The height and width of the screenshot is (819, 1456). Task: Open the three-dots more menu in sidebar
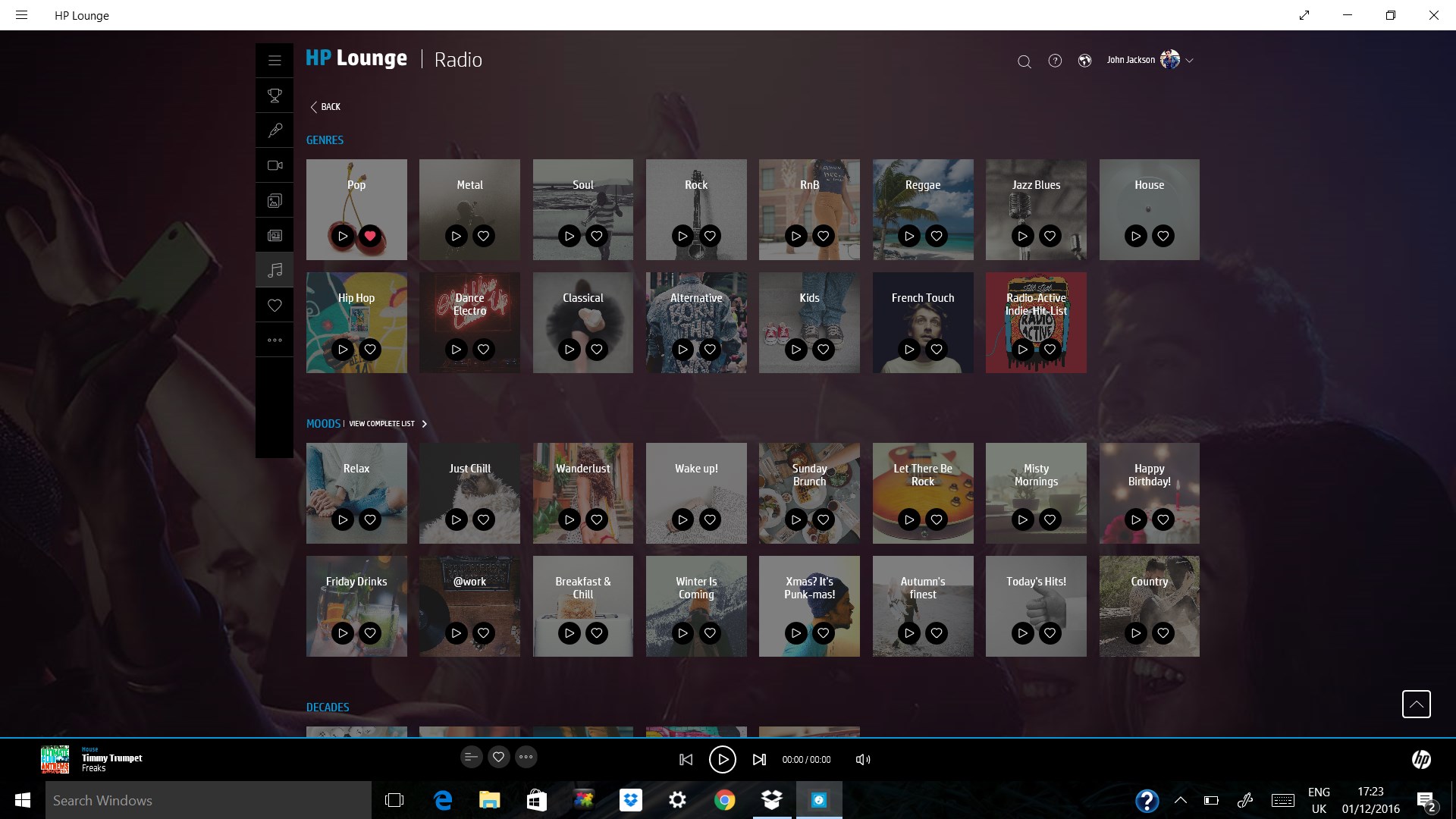point(275,340)
